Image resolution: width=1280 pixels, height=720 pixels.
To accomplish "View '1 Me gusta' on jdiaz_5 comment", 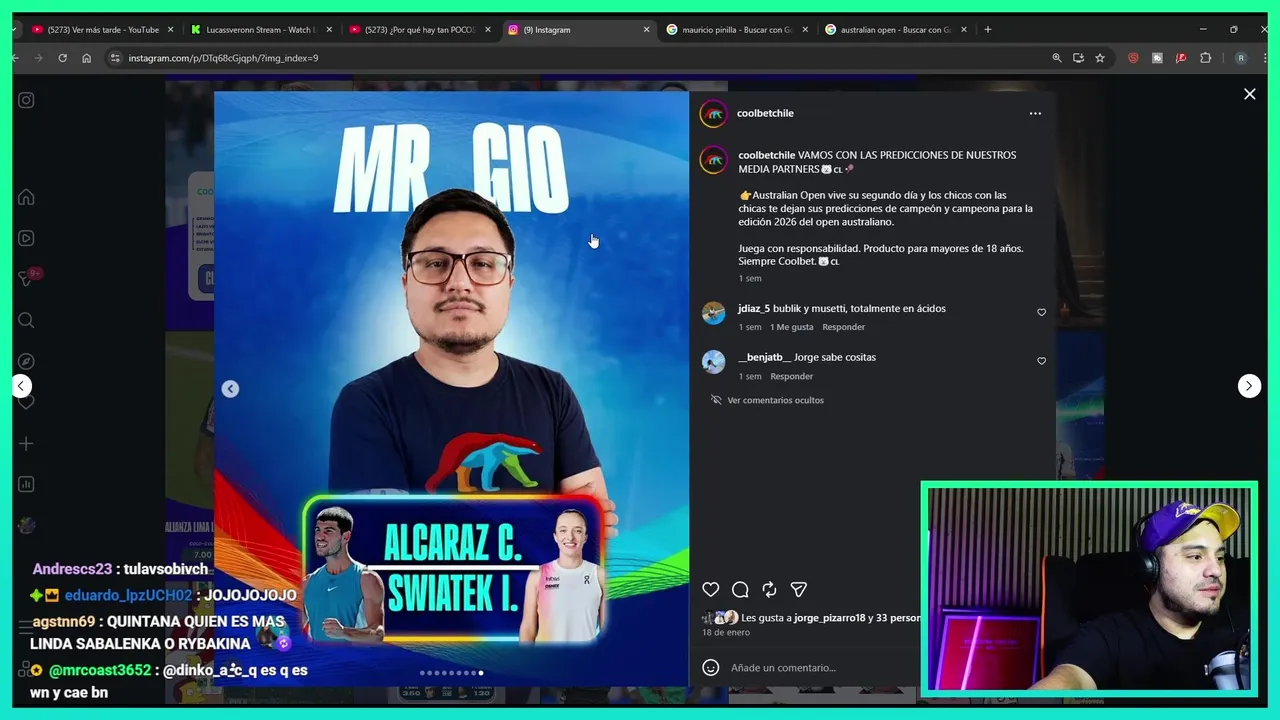I will [x=791, y=327].
